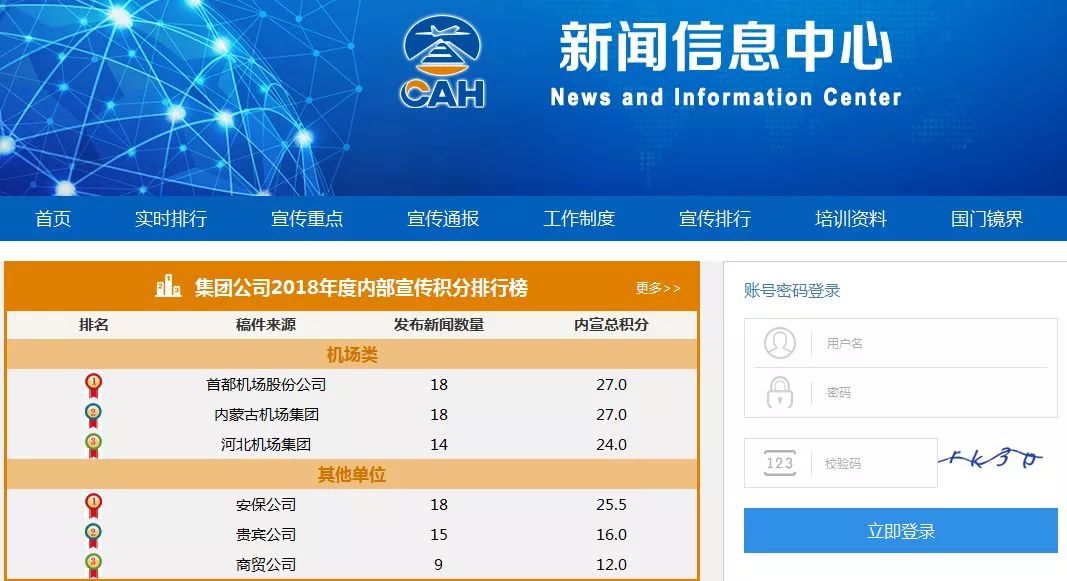Screen dimensions: 1067x581
Task: Open the 首页 navigation menu item
Action: click(53, 219)
